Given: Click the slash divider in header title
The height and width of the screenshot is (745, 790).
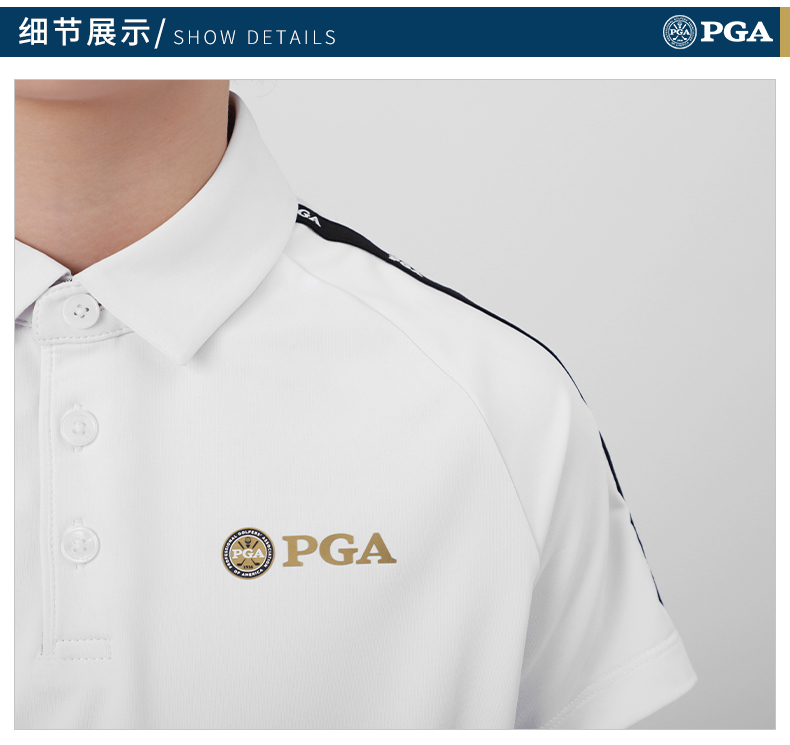Looking at the screenshot, I should click(x=160, y=32).
